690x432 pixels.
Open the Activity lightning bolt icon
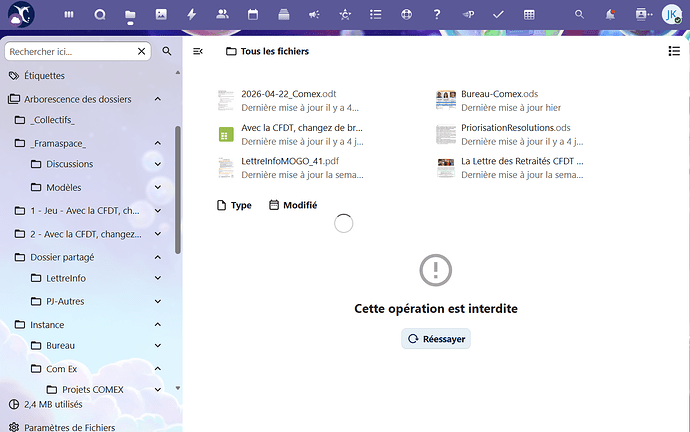coord(191,15)
